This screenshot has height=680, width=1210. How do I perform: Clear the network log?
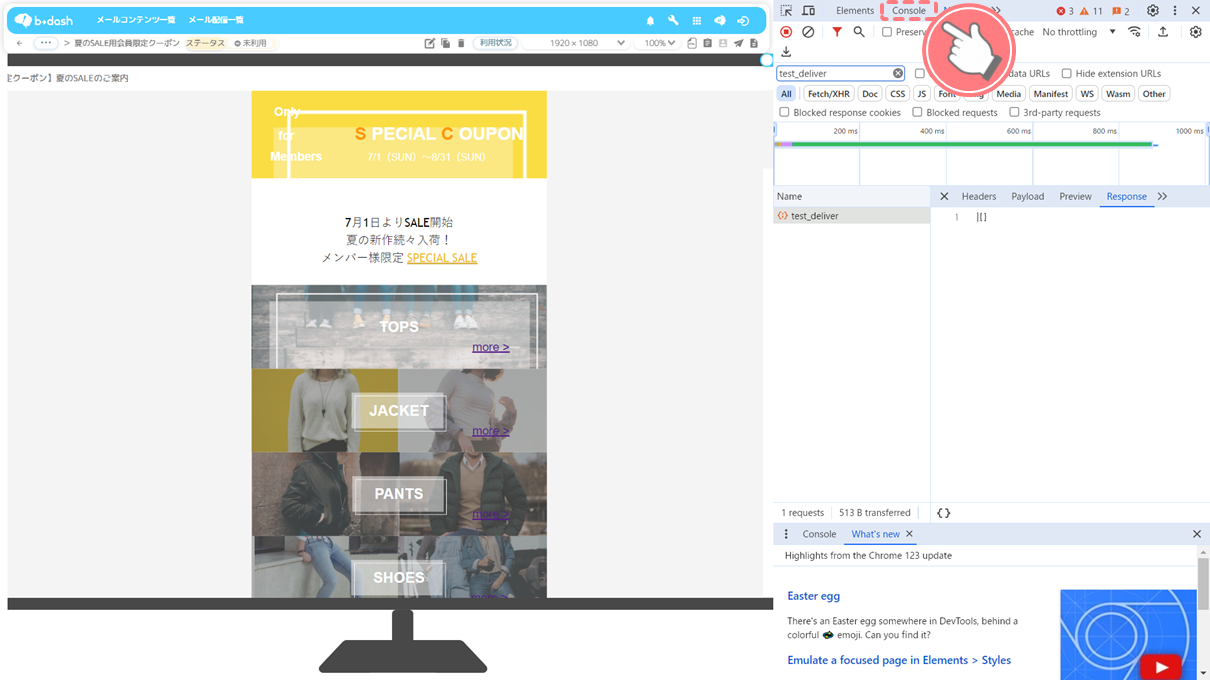click(808, 32)
